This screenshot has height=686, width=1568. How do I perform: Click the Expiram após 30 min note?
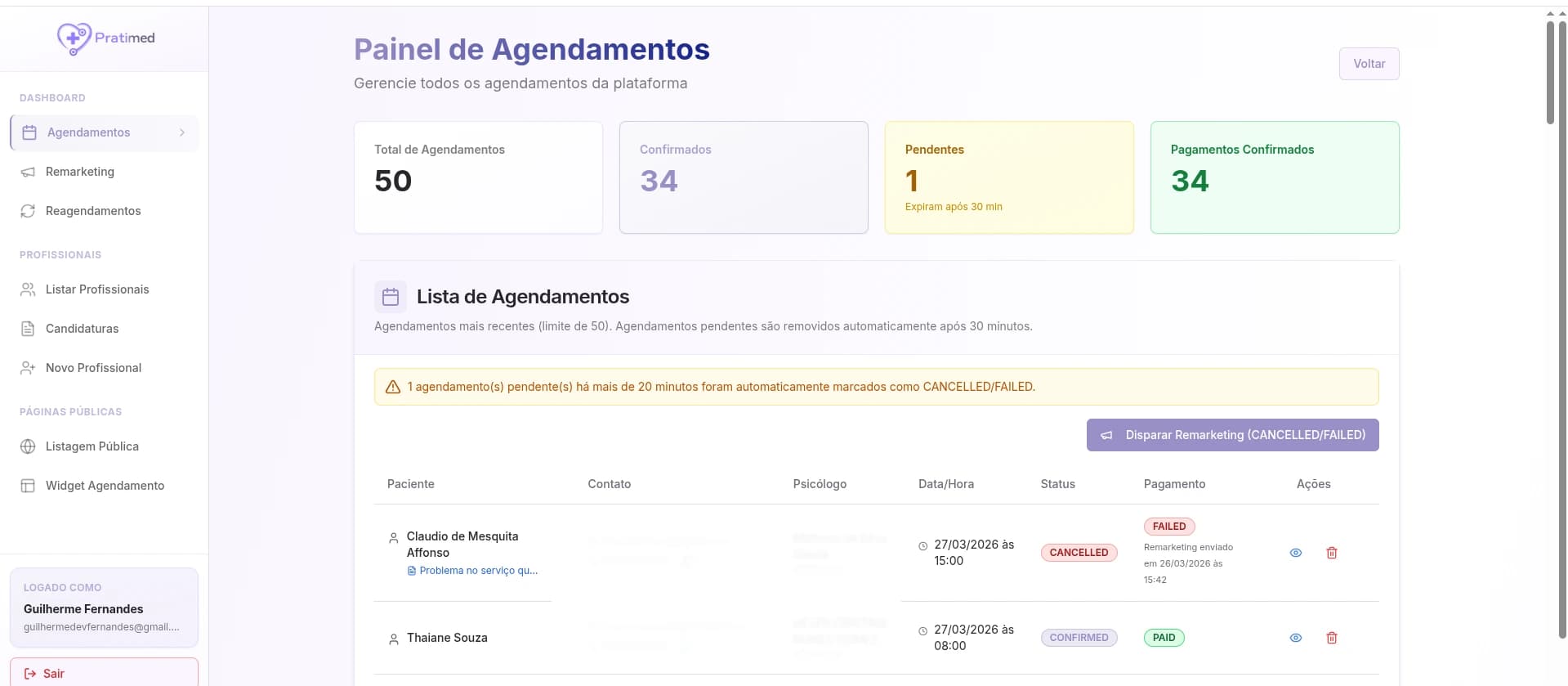954,207
